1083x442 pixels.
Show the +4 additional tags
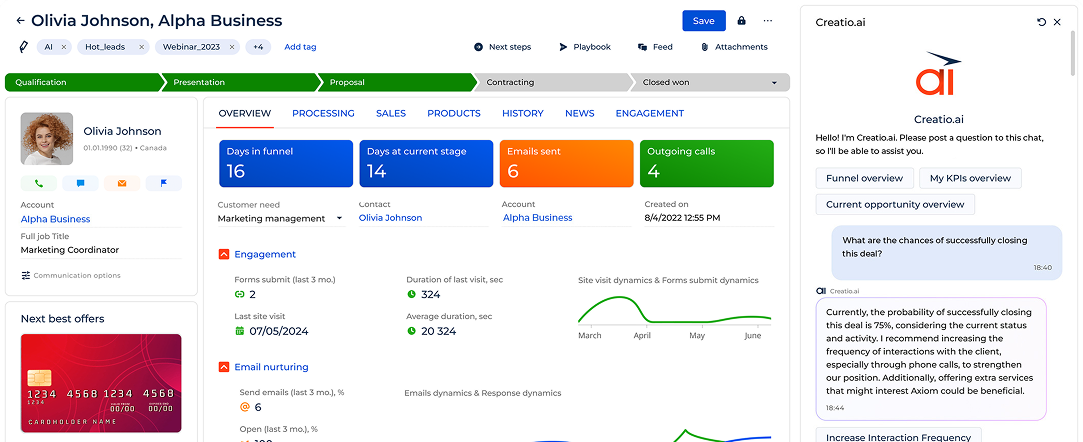coord(258,47)
